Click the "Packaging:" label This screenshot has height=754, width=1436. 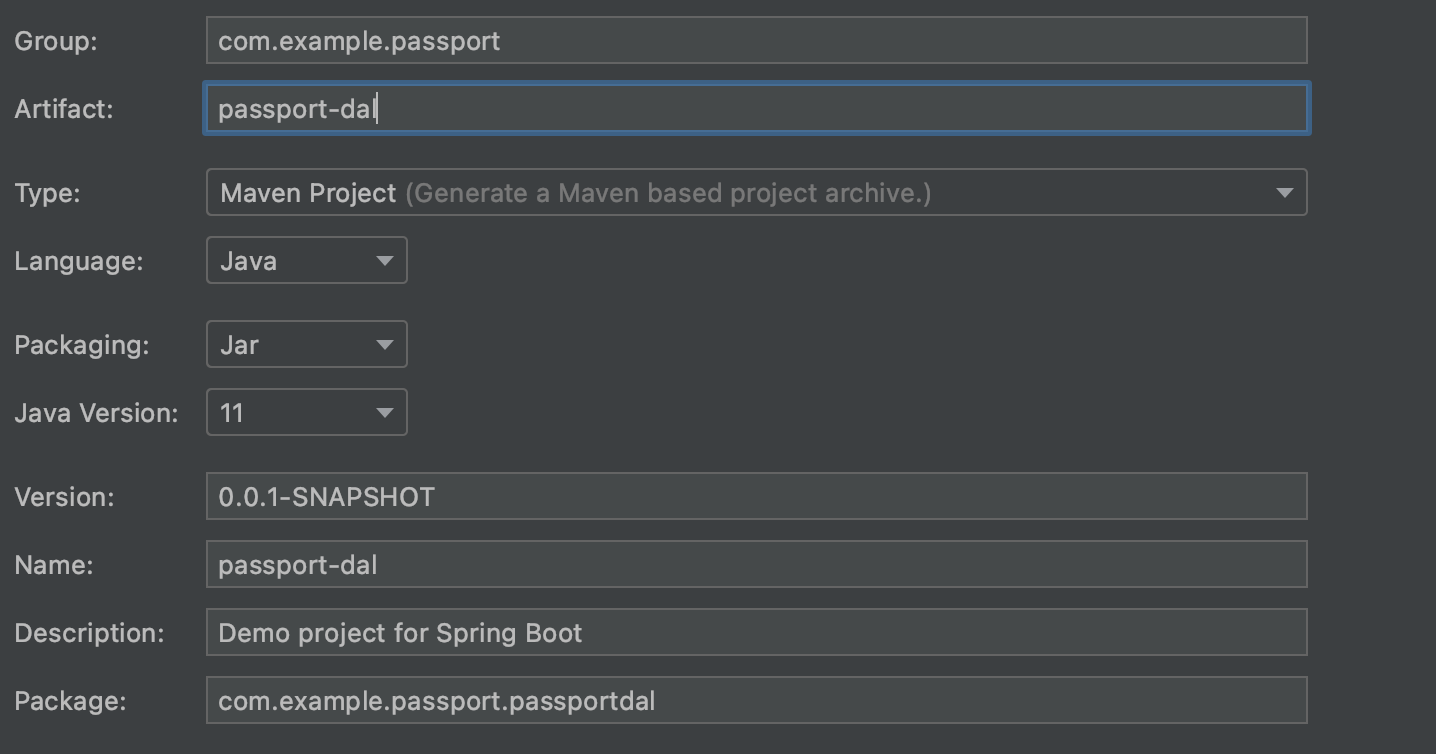coord(82,346)
